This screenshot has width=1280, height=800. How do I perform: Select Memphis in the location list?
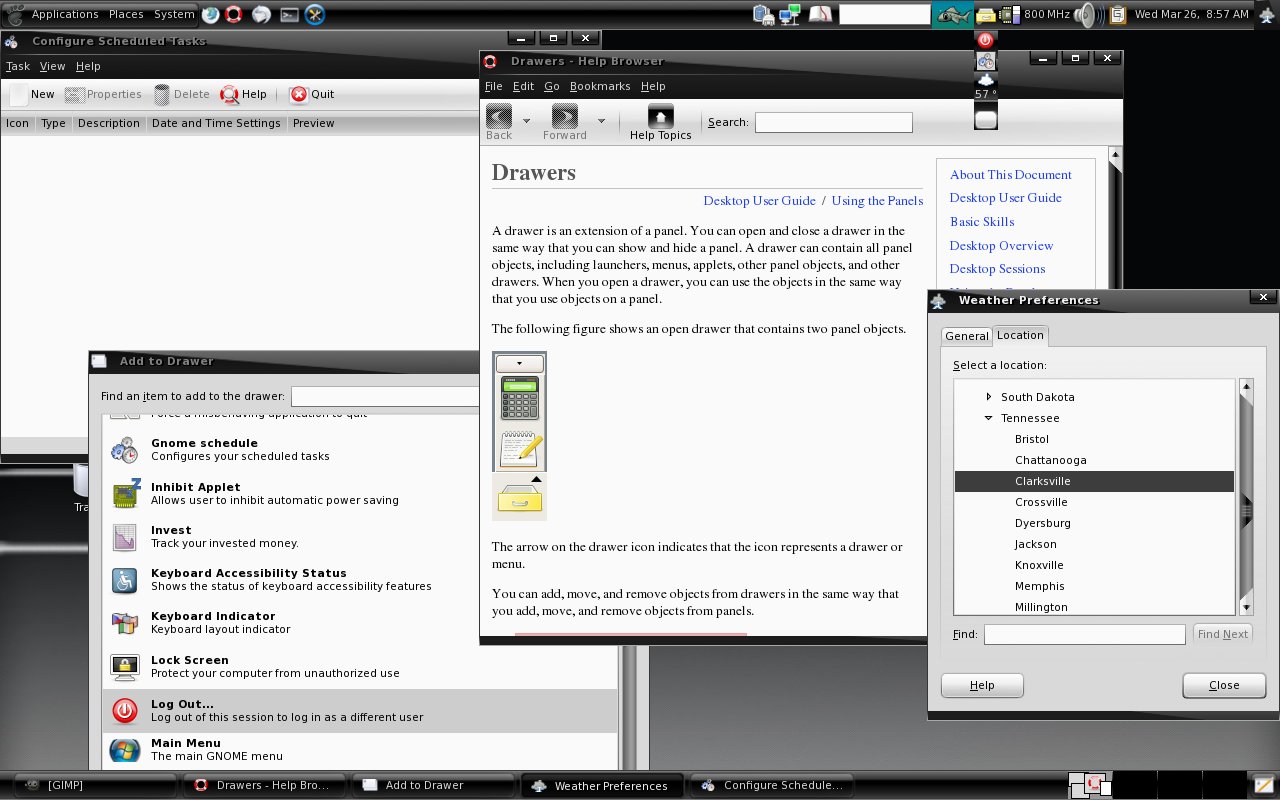[x=1094, y=586]
